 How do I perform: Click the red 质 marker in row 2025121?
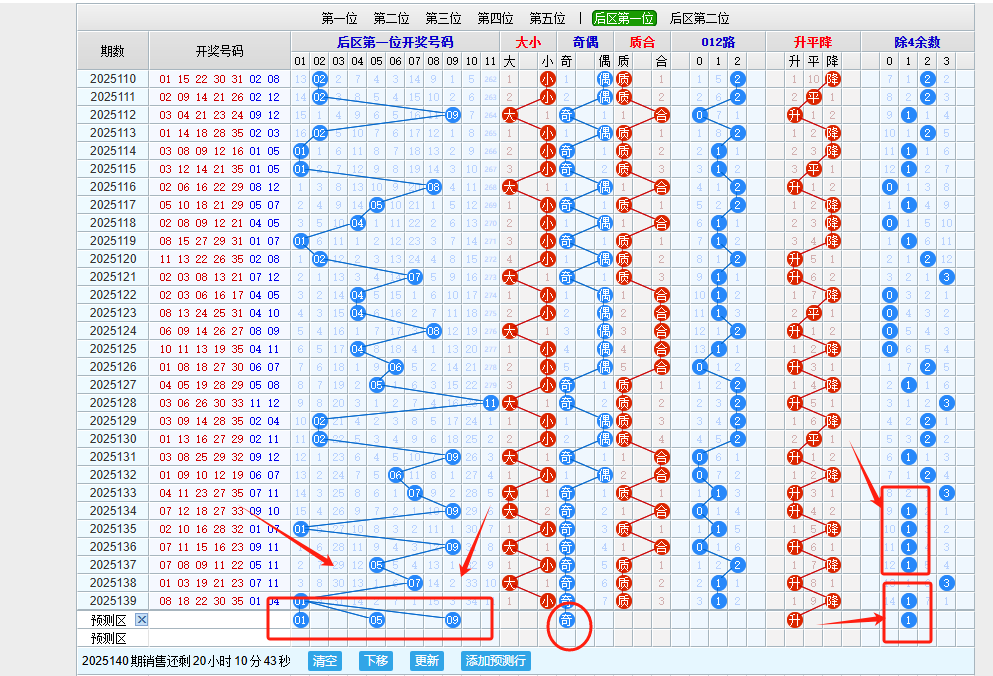pos(623,277)
